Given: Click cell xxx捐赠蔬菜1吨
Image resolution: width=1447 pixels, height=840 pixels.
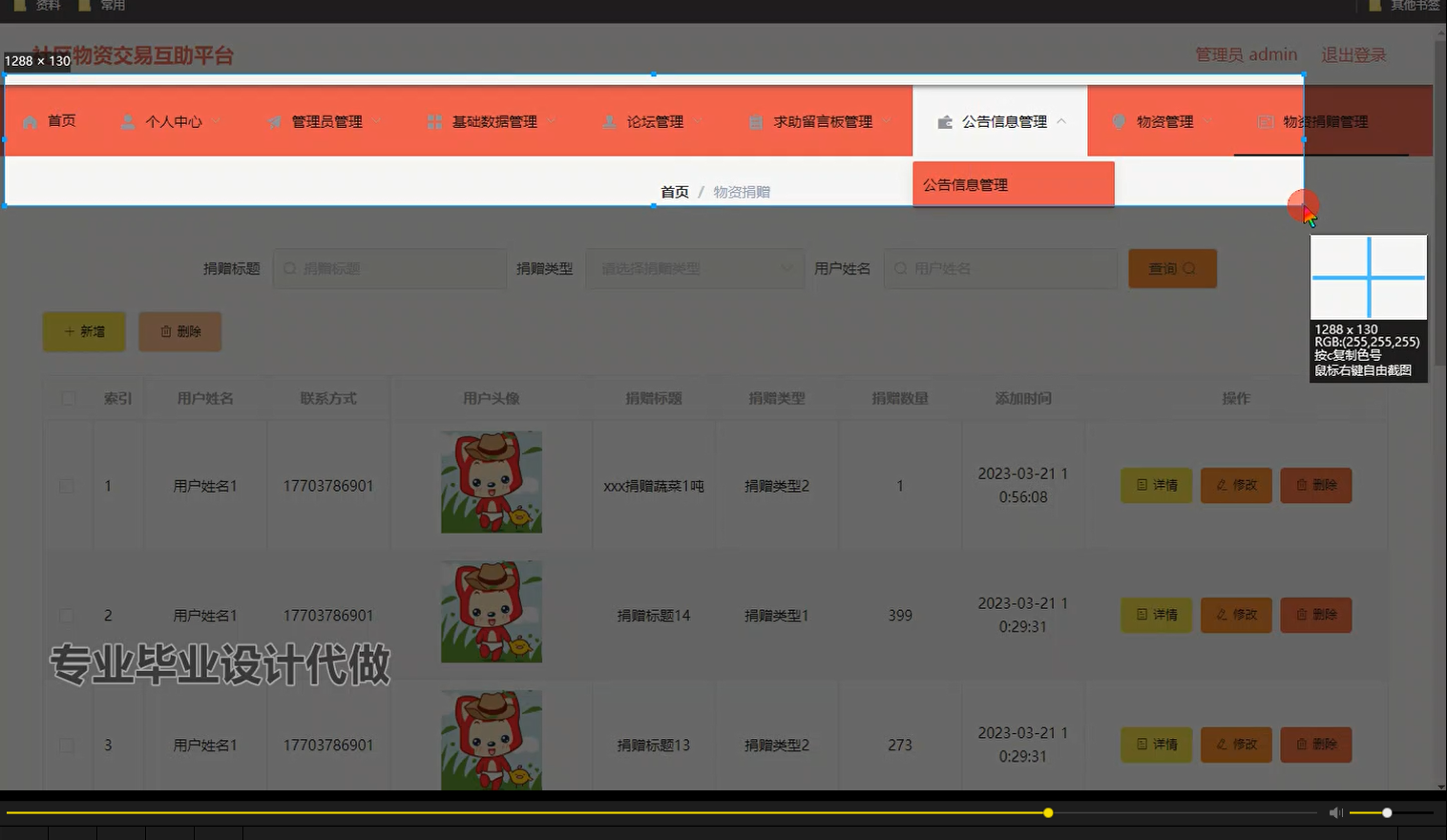Looking at the screenshot, I should [654, 486].
